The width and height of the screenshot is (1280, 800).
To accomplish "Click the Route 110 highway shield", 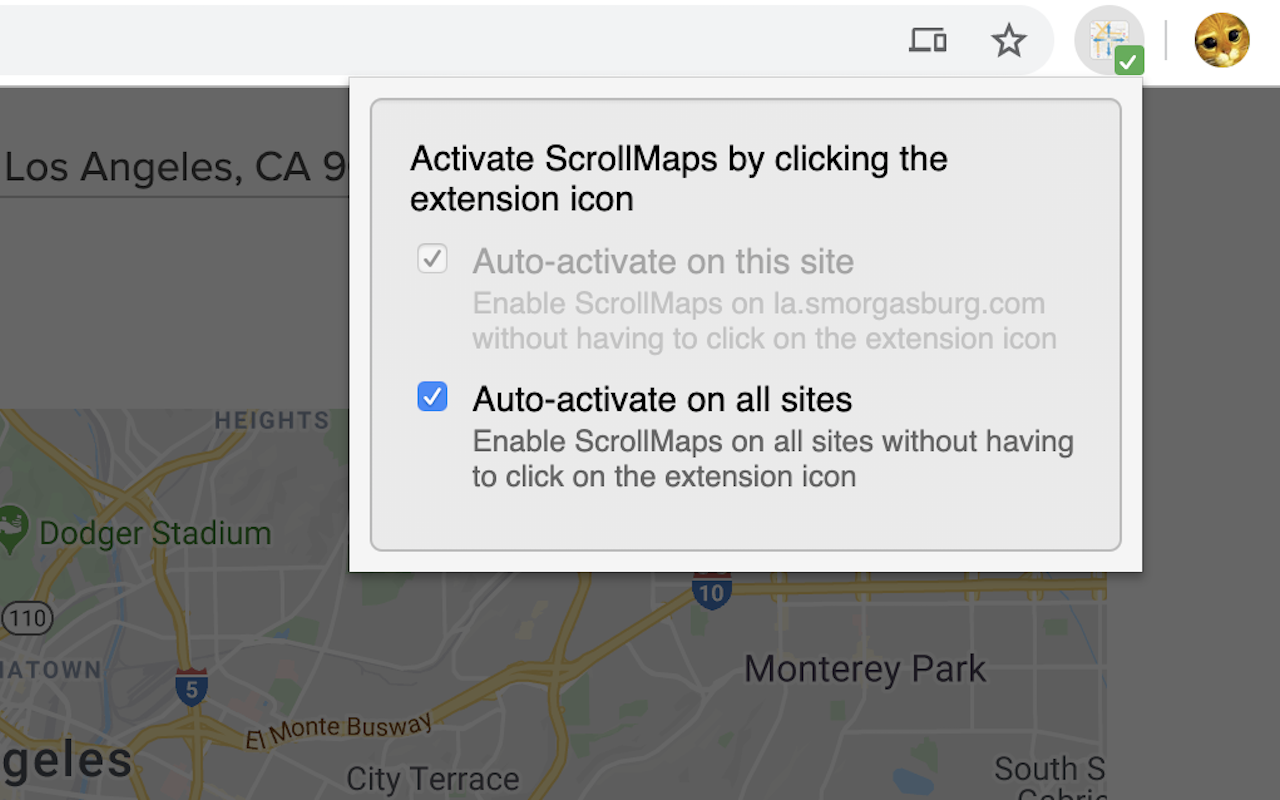I will click(x=27, y=618).
